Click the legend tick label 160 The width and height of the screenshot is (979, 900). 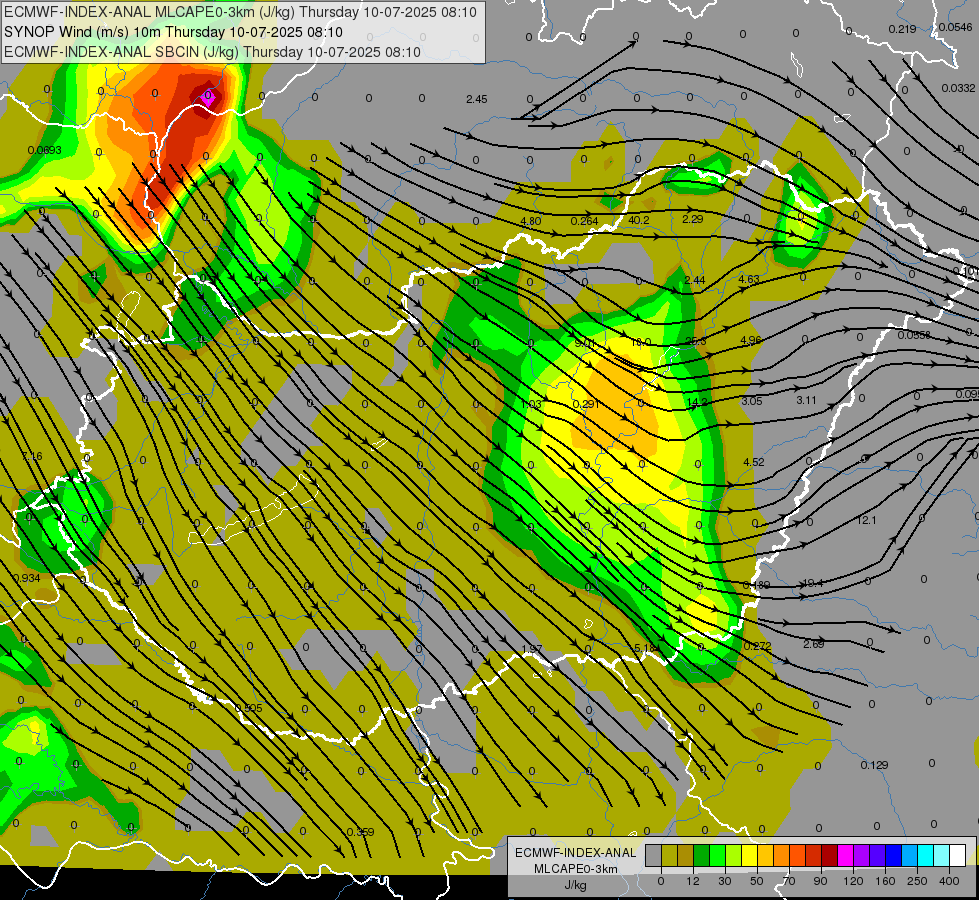[885, 881]
